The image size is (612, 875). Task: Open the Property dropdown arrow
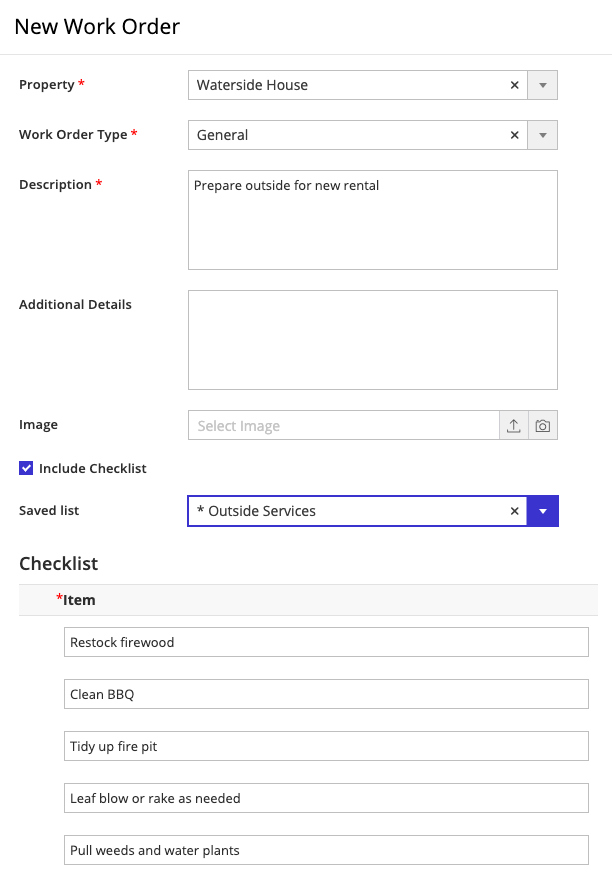click(542, 85)
